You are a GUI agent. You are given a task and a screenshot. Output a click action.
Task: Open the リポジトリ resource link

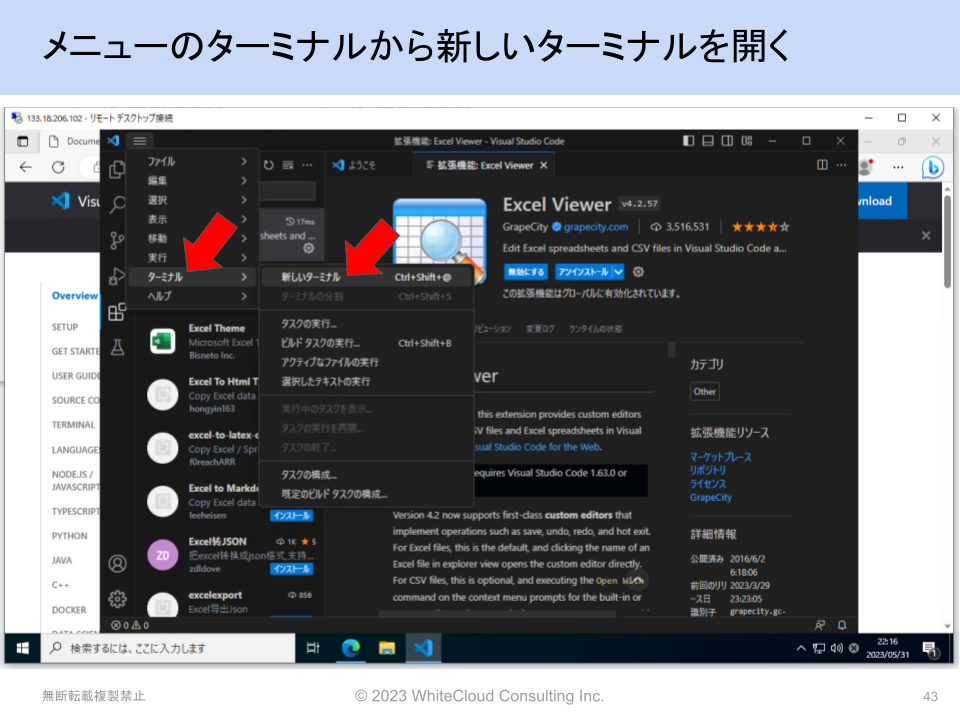coord(708,470)
